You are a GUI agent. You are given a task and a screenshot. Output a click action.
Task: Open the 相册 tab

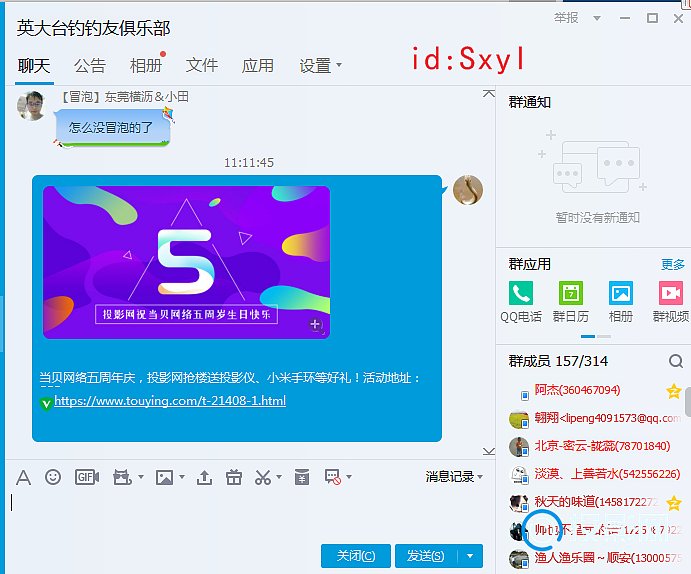point(146,66)
